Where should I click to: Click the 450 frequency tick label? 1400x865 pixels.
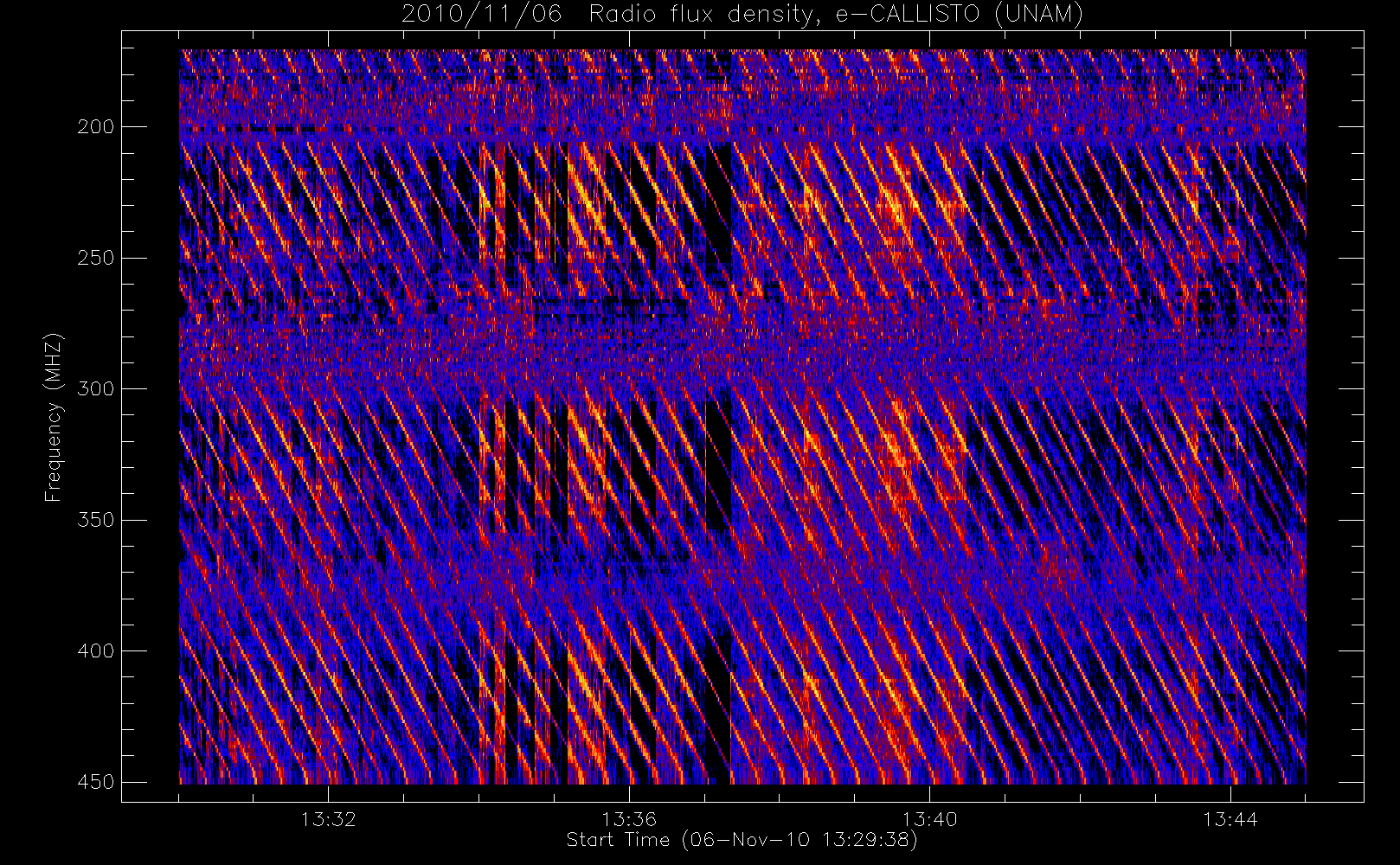[95, 782]
